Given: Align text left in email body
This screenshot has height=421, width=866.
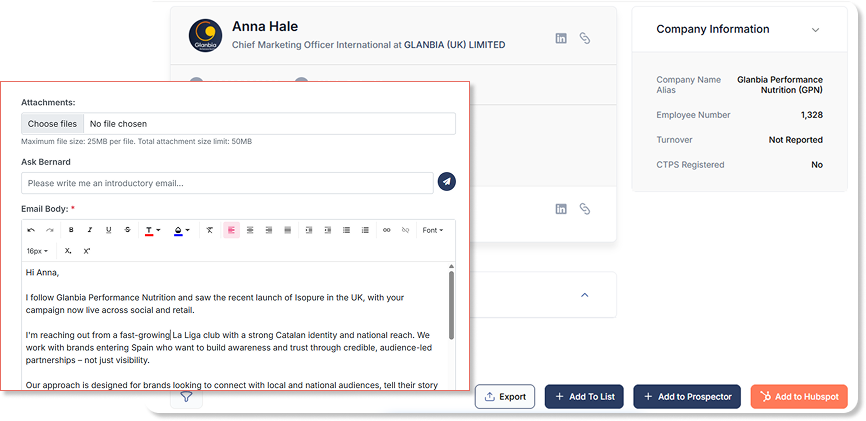Looking at the screenshot, I should tap(231, 230).
